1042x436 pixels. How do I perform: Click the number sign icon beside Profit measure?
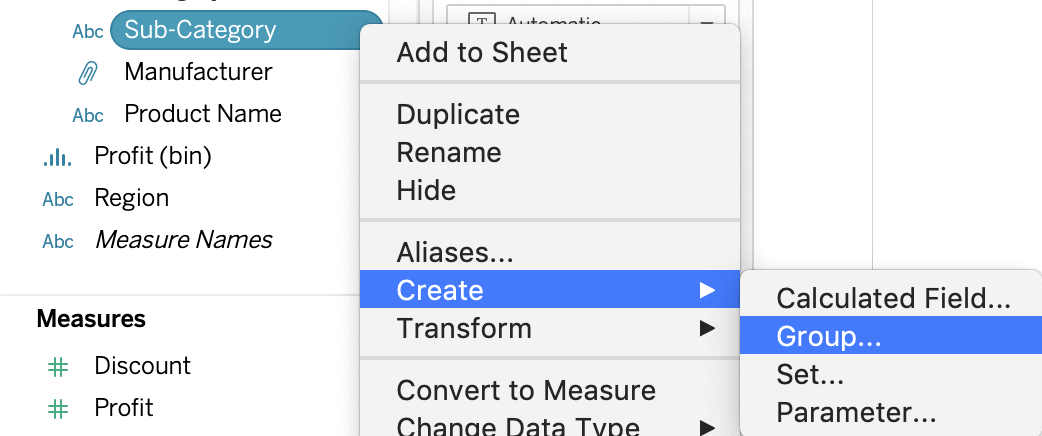tap(58, 409)
